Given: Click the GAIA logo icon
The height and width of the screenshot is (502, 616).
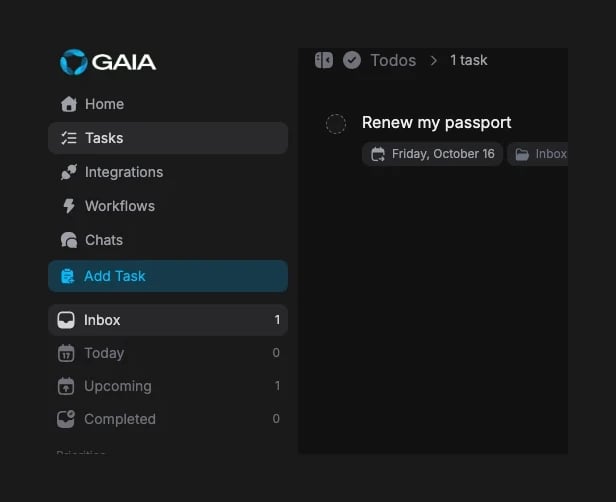Looking at the screenshot, I should coord(73,62).
